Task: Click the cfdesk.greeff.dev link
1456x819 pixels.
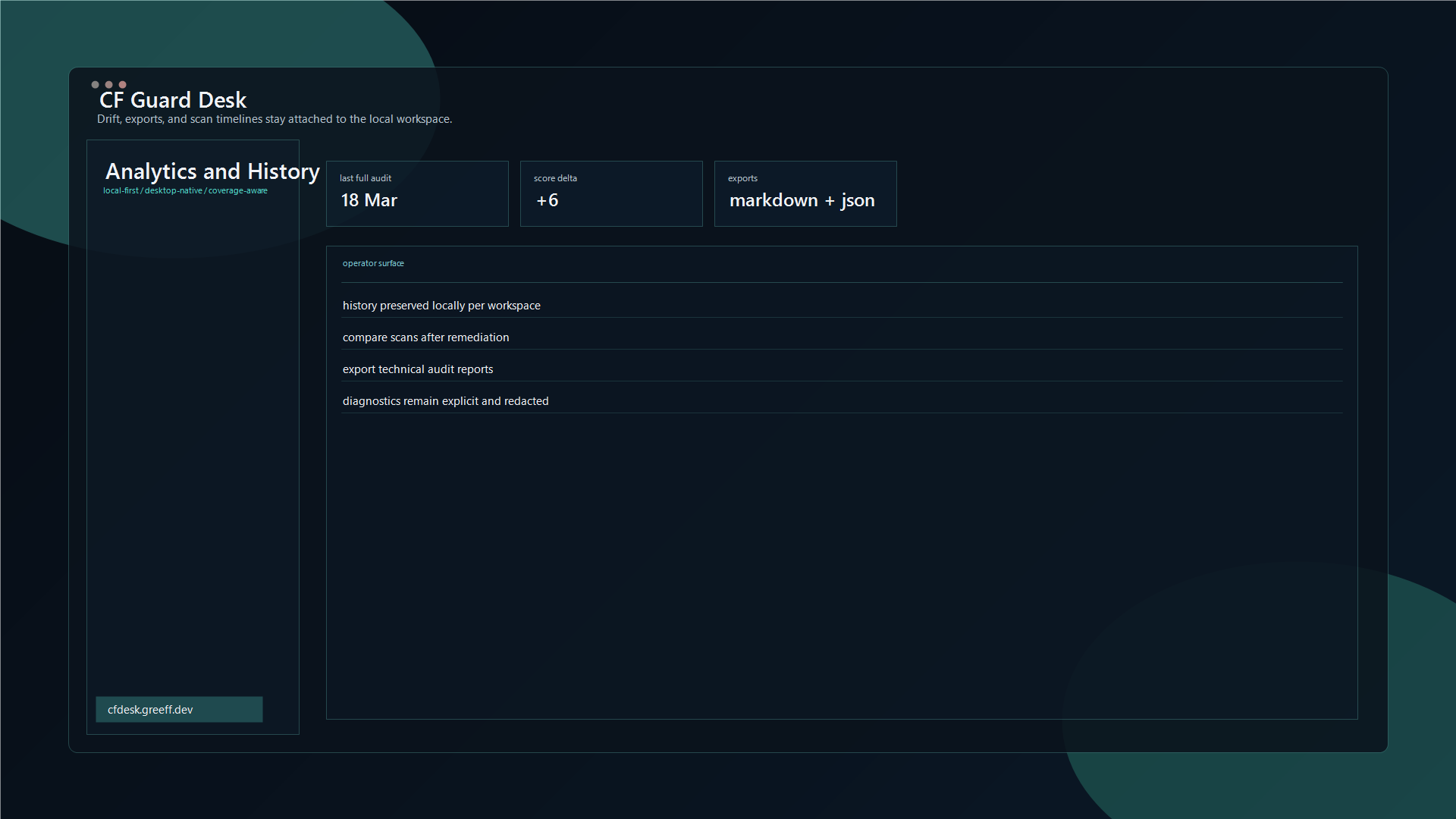Action: click(179, 710)
